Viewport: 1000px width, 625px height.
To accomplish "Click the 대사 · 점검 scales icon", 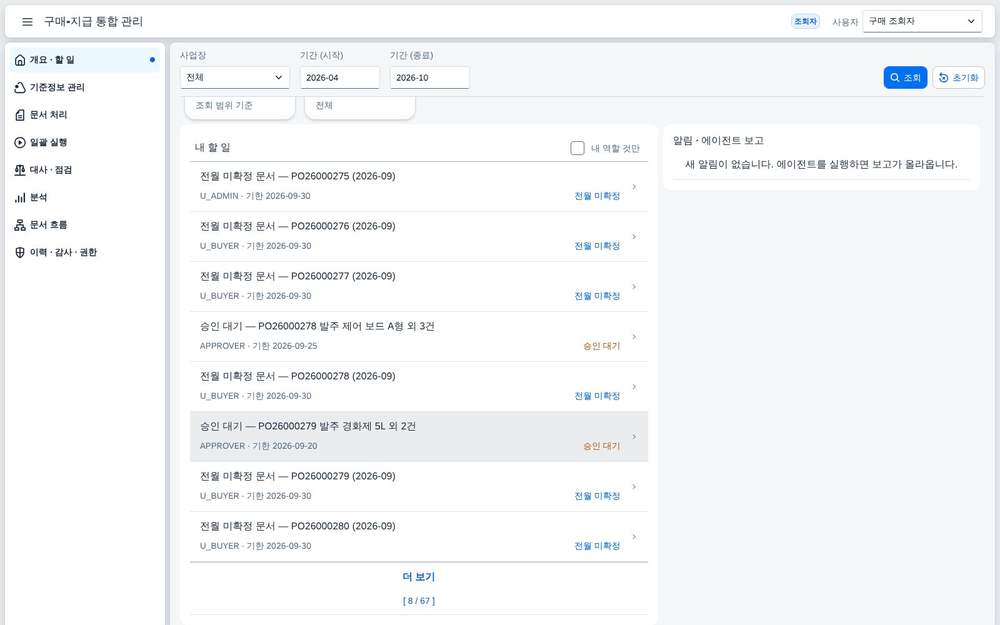I will click(x=20, y=170).
